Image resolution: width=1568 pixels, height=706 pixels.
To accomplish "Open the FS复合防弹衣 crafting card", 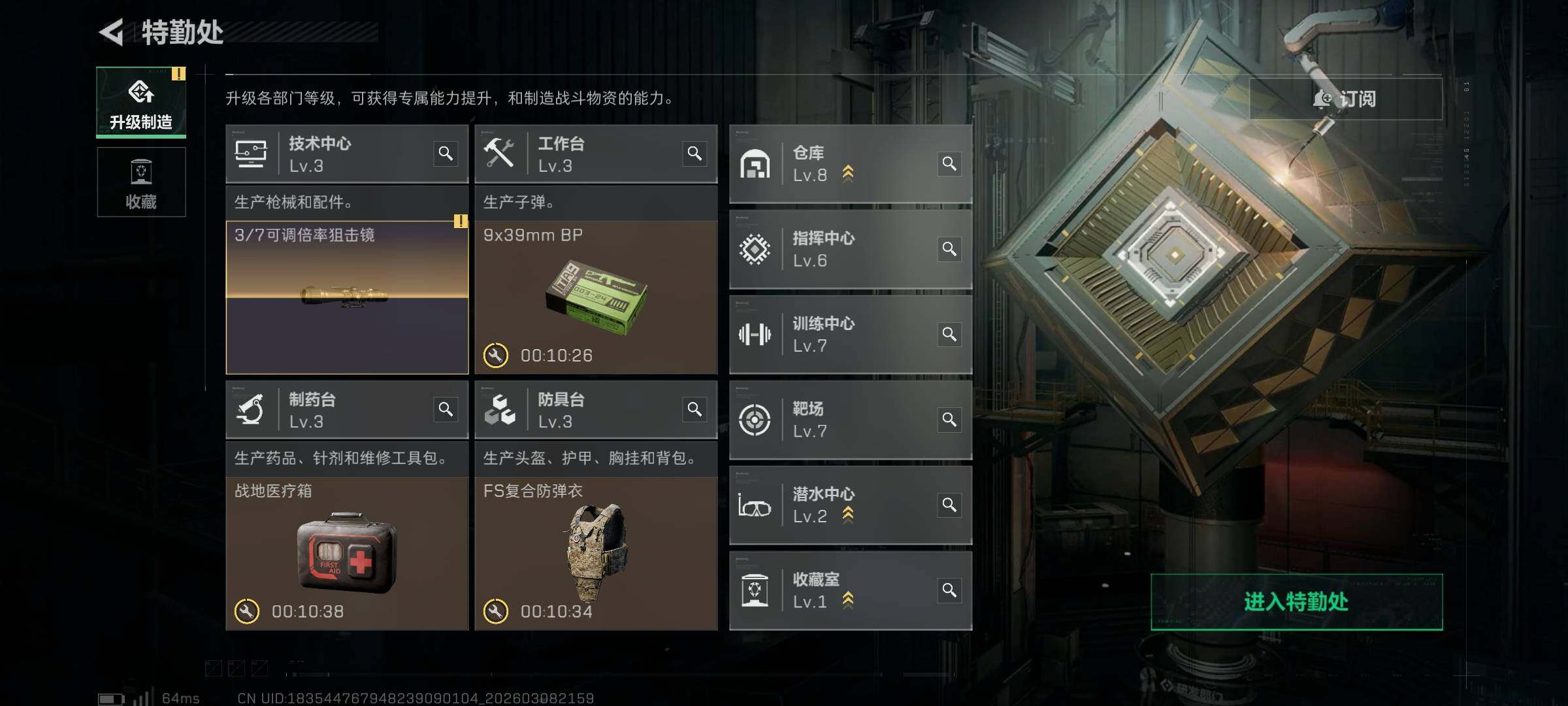I will click(596, 553).
